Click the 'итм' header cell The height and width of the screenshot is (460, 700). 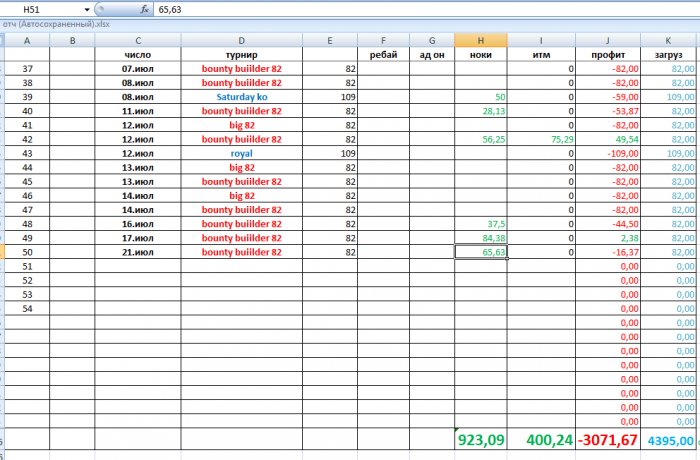click(542, 55)
